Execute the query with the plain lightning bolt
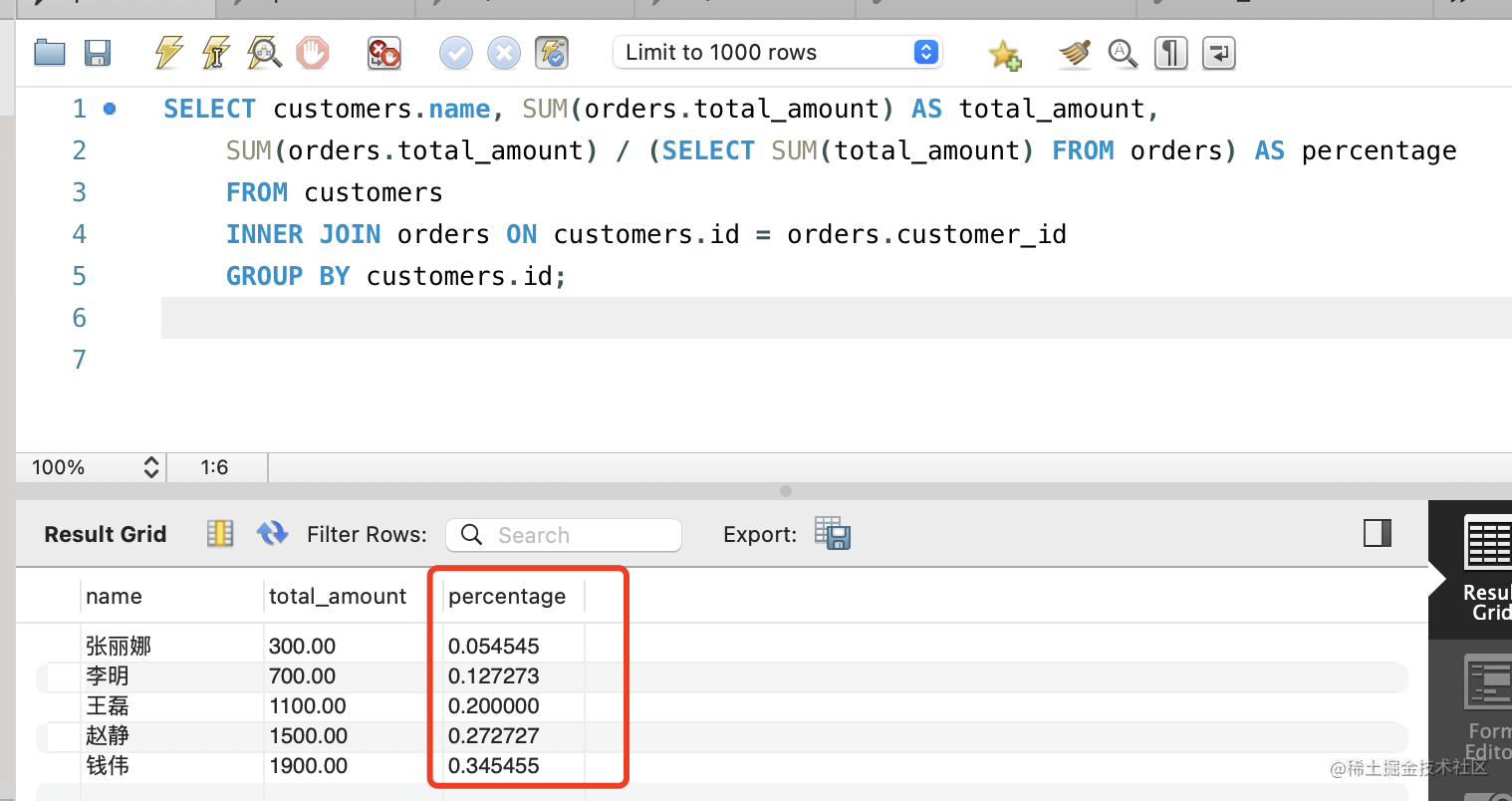 (x=169, y=53)
